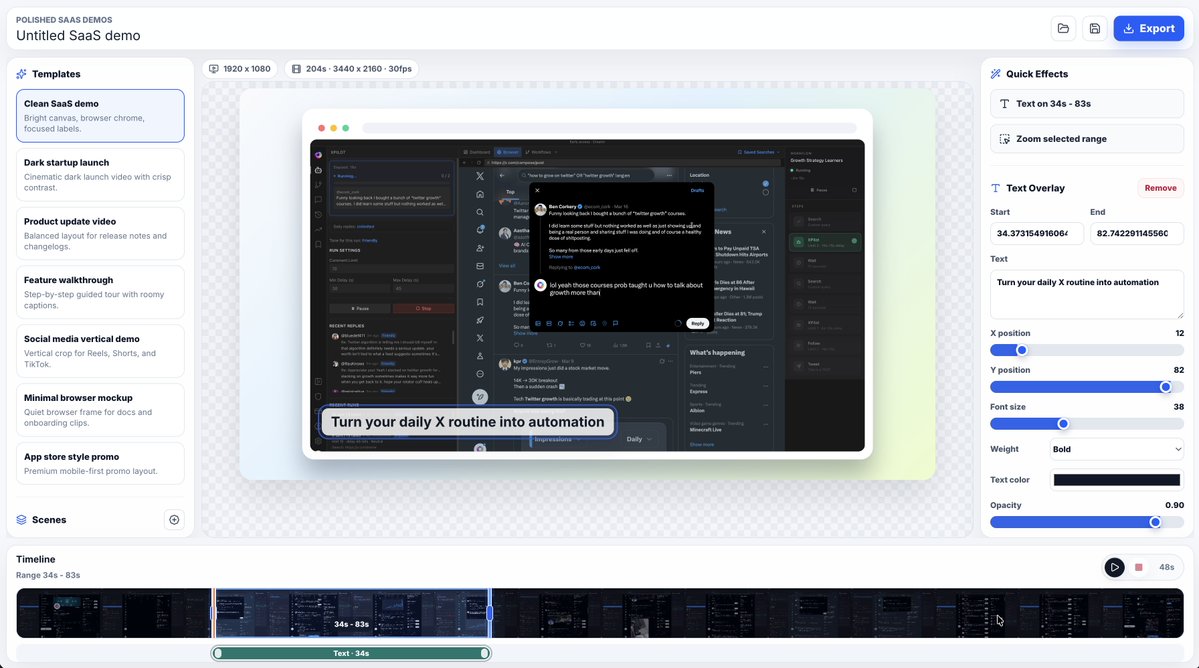
Task: Pick the App store style promo template
Action: pos(100,463)
